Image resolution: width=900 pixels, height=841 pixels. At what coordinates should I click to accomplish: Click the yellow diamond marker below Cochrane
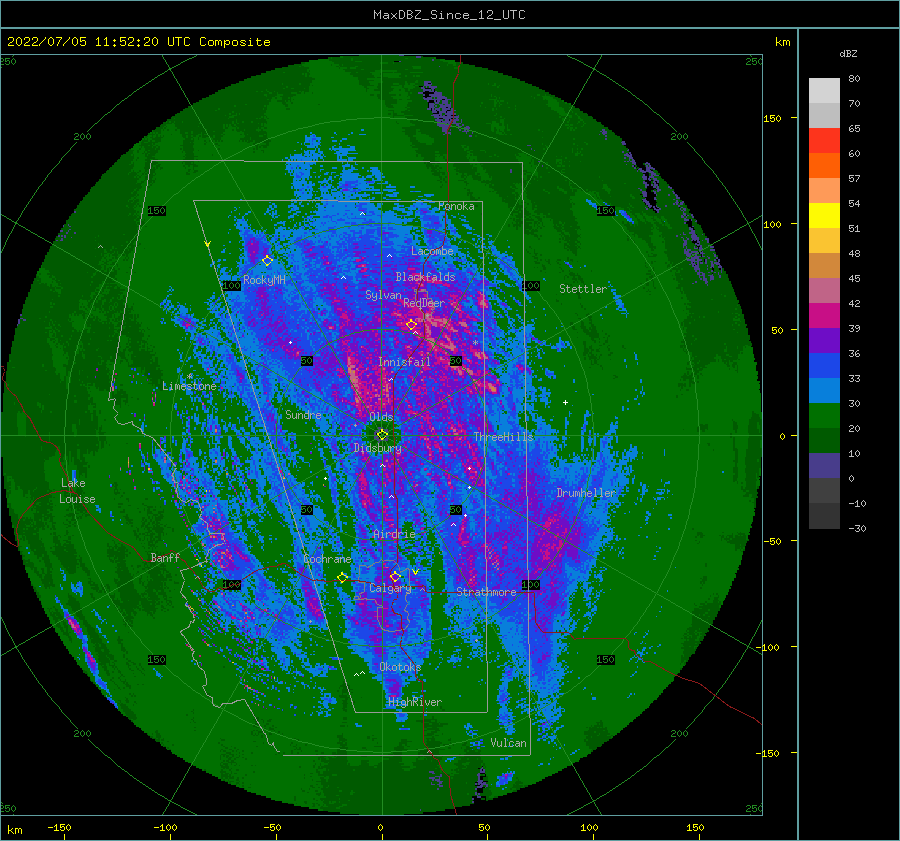[x=343, y=577]
